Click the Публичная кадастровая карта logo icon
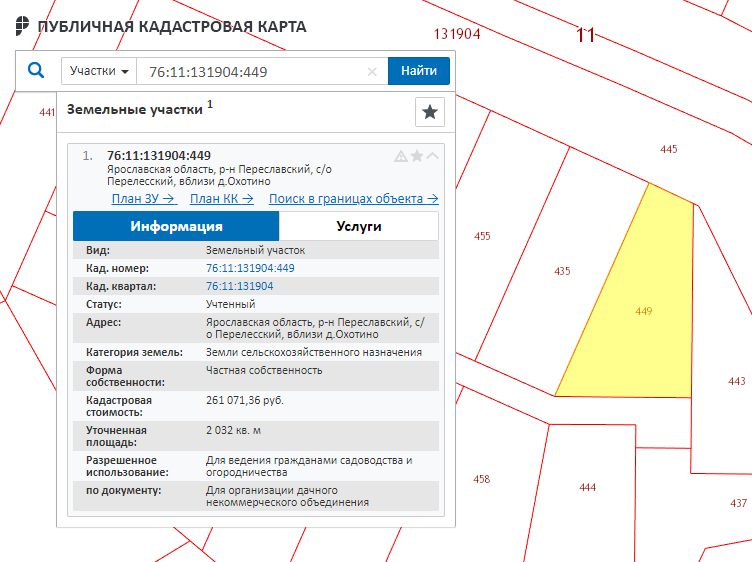752x562 pixels. click(x=22, y=26)
